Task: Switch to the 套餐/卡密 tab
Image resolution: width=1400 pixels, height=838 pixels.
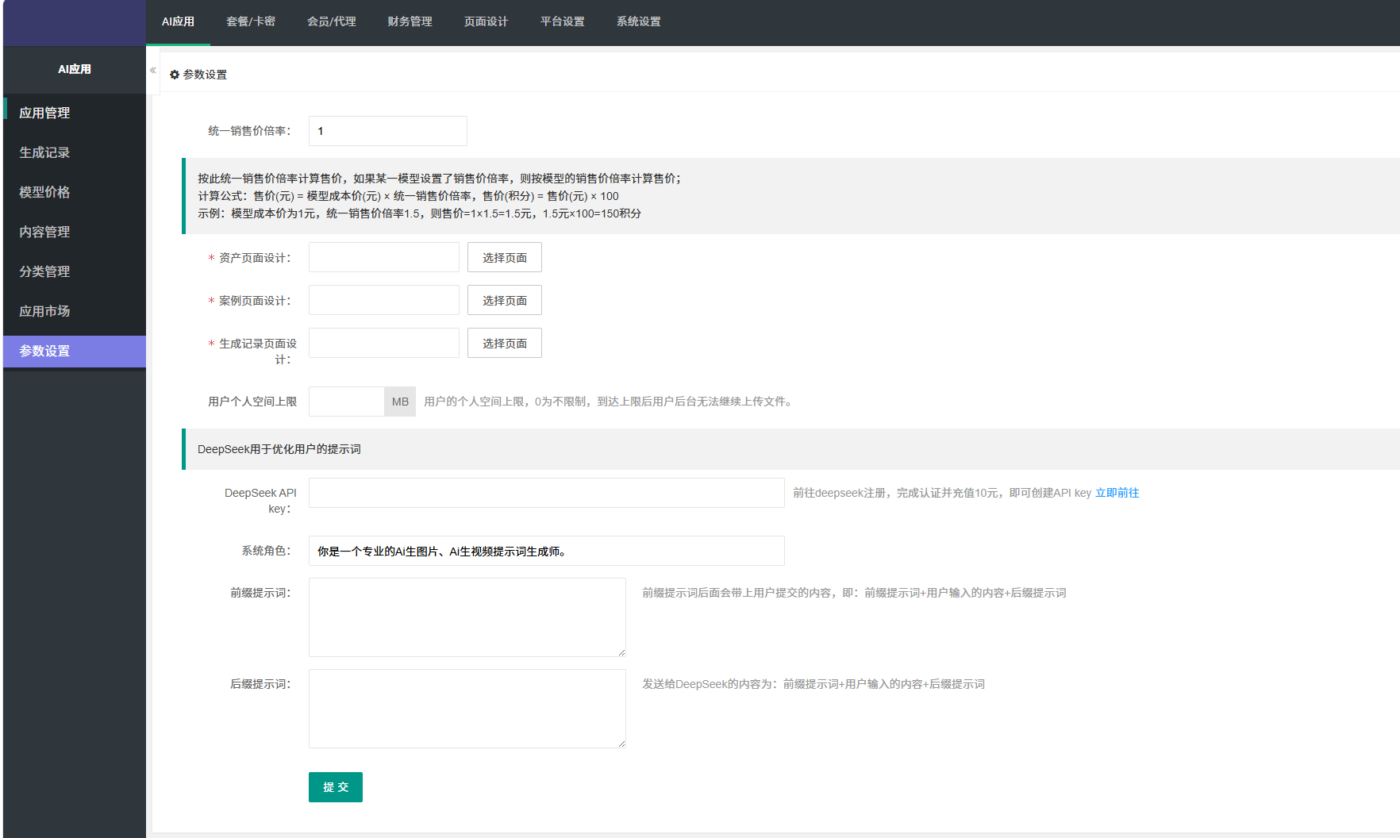Action: click(251, 22)
